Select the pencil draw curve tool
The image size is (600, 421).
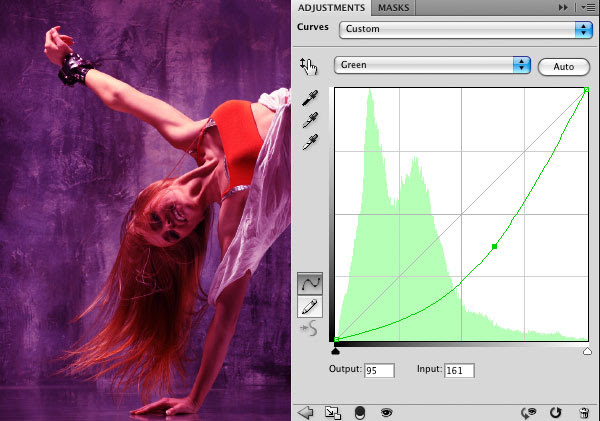coord(311,307)
